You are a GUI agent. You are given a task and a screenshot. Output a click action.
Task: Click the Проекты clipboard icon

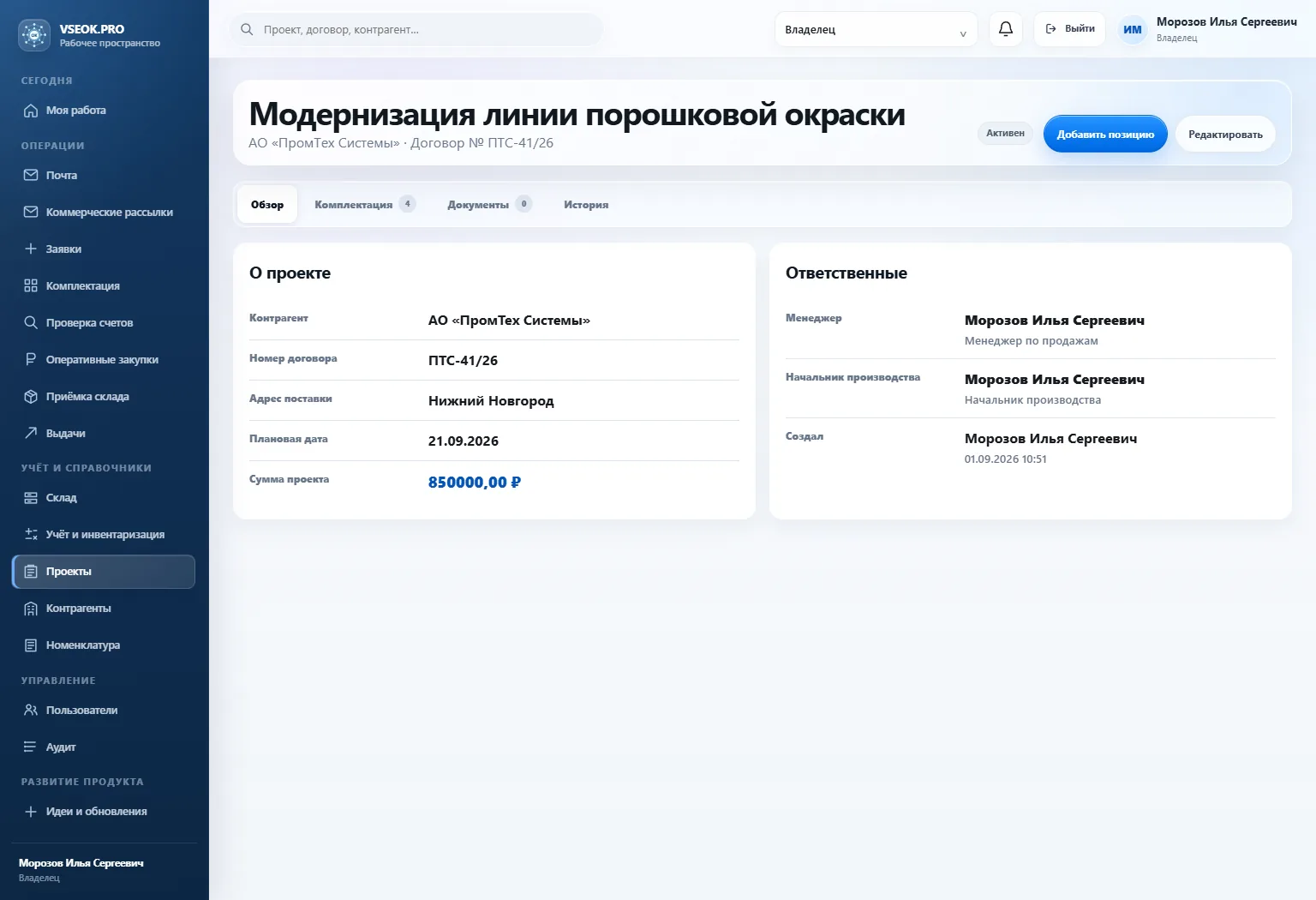click(x=31, y=572)
